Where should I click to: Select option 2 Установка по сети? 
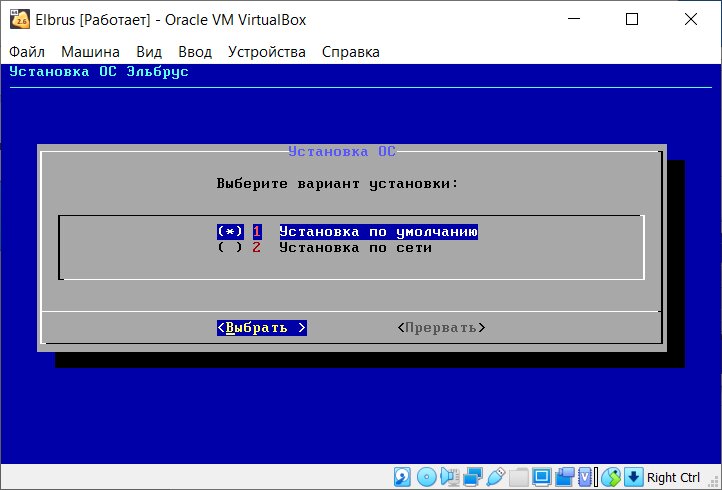click(x=324, y=247)
